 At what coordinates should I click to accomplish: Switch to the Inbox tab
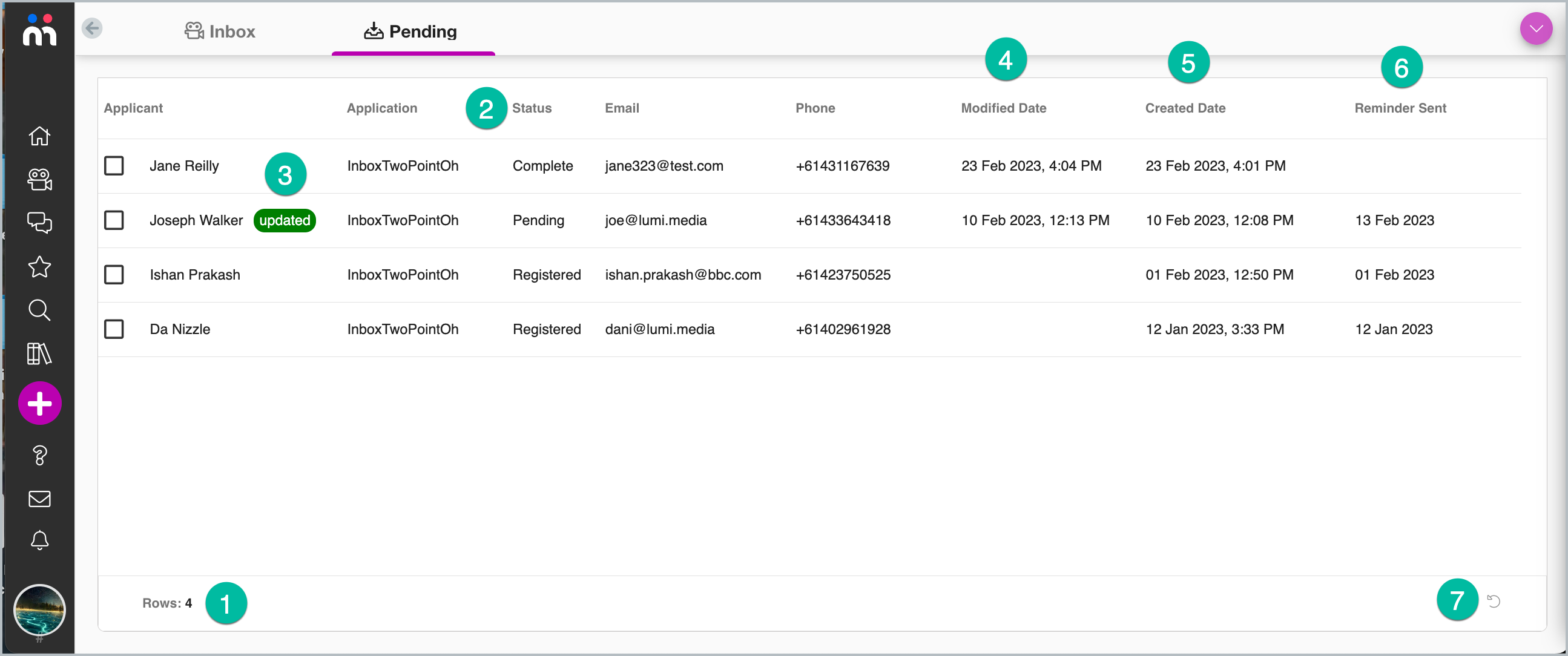220,31
